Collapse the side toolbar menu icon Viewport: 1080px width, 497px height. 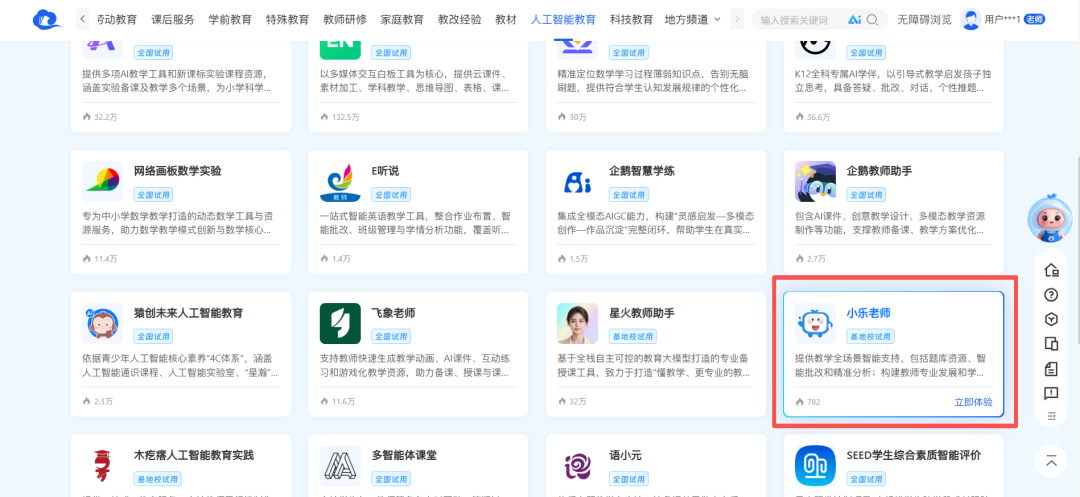pos(1051,416)
